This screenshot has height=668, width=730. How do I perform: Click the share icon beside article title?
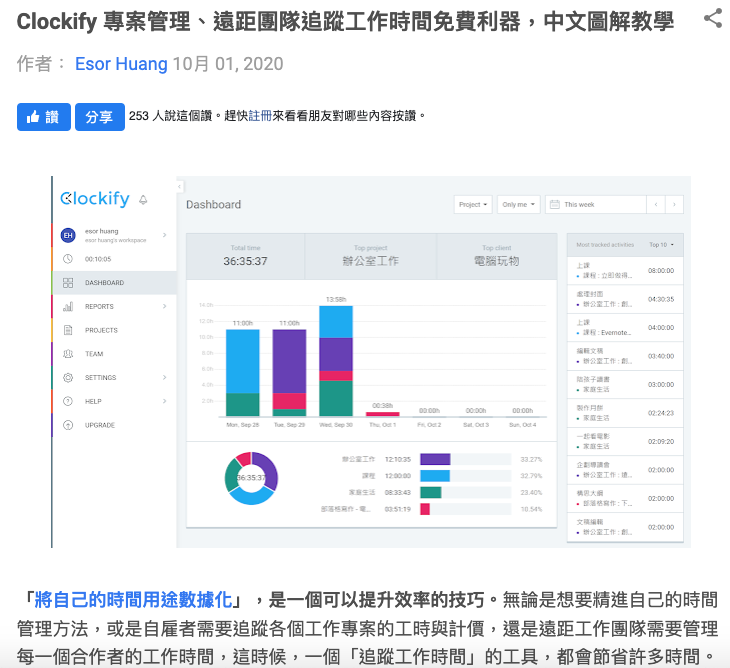point(713,19)
